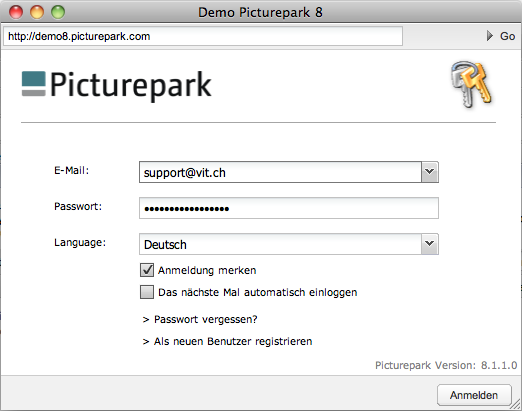Click the Go arrow triangle icon
This screenshot has height=411, width=522.
pyautogui.click(x=489, y=36)
